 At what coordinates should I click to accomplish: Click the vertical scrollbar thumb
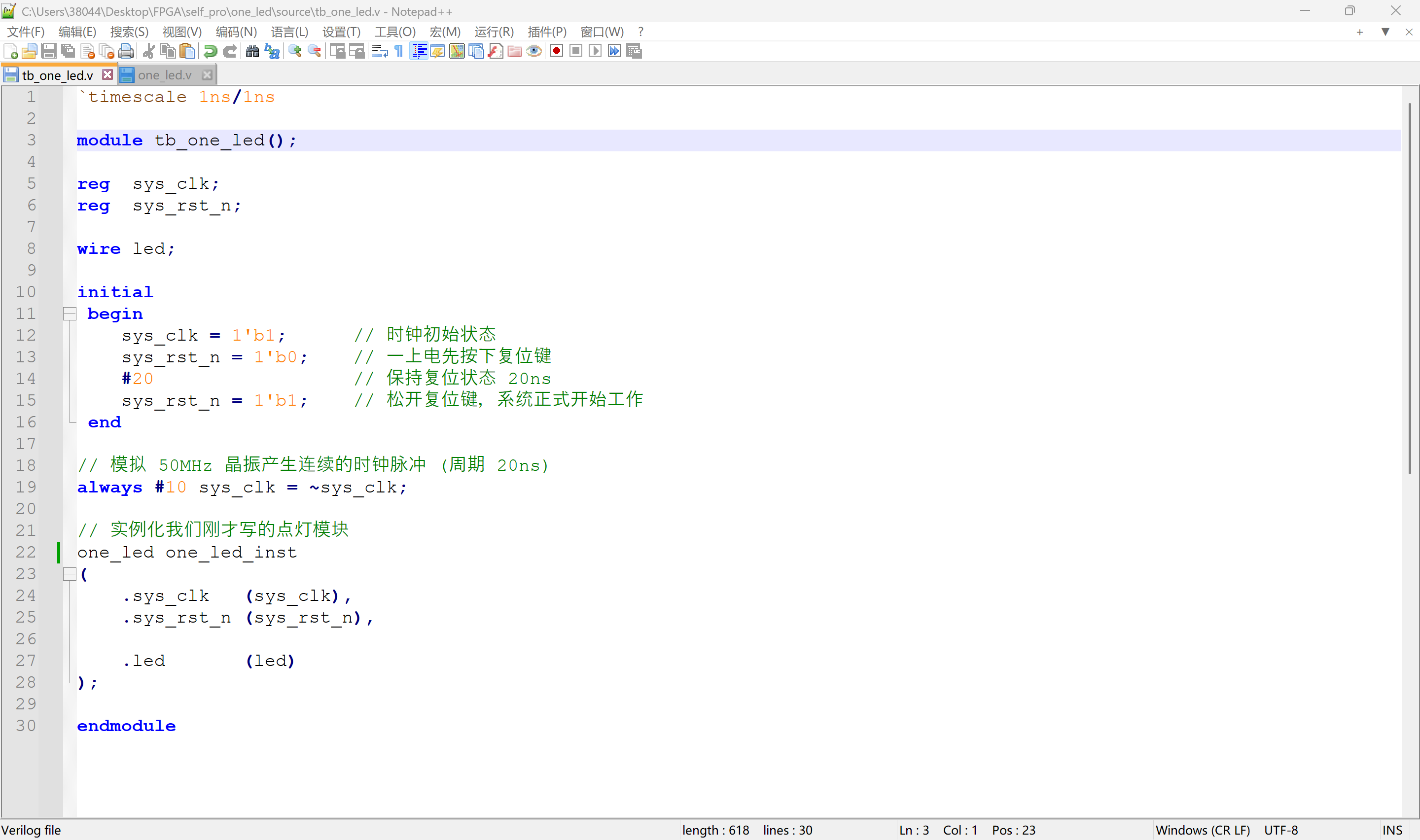1409,289
